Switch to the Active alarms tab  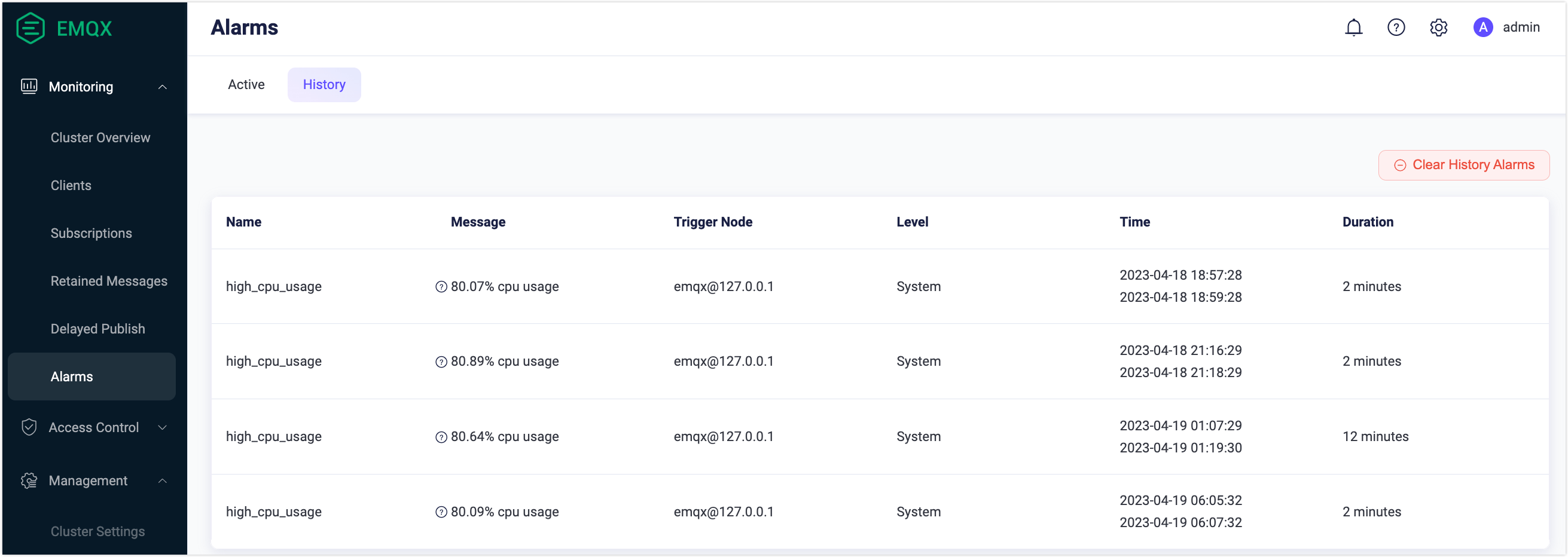click(x=246, y=84)
